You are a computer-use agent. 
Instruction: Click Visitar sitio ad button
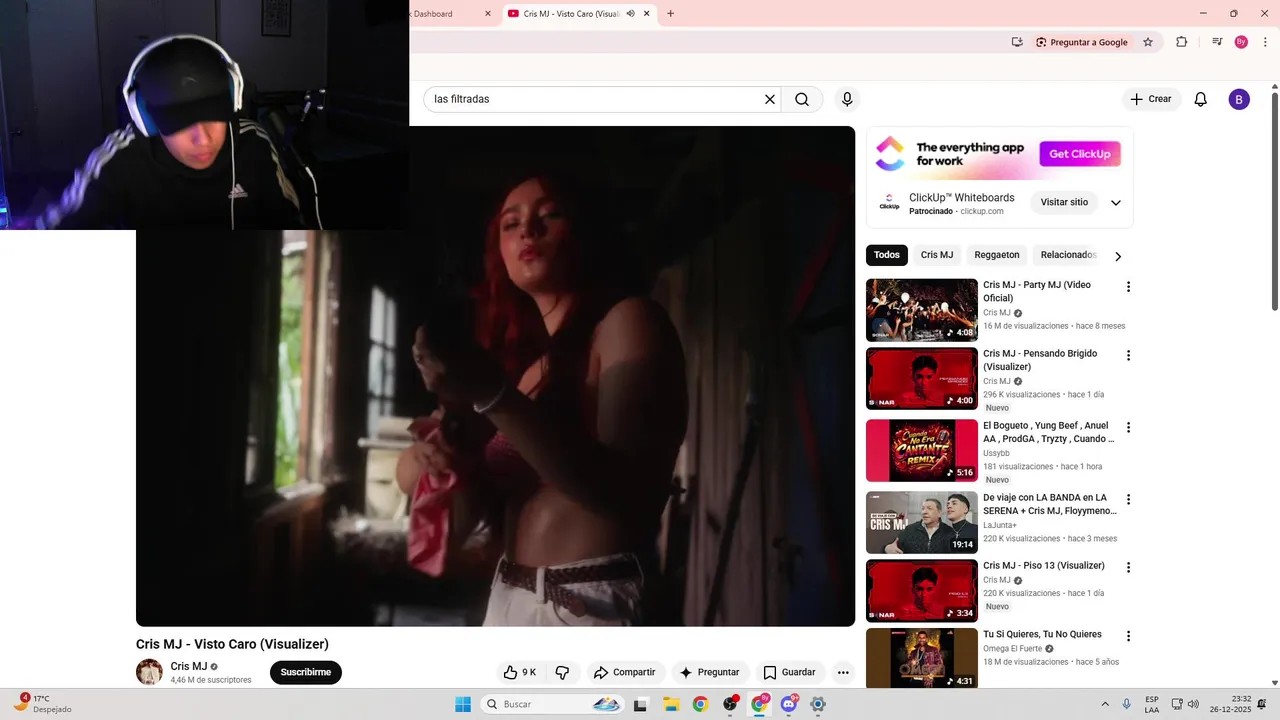coord(1064,202)
